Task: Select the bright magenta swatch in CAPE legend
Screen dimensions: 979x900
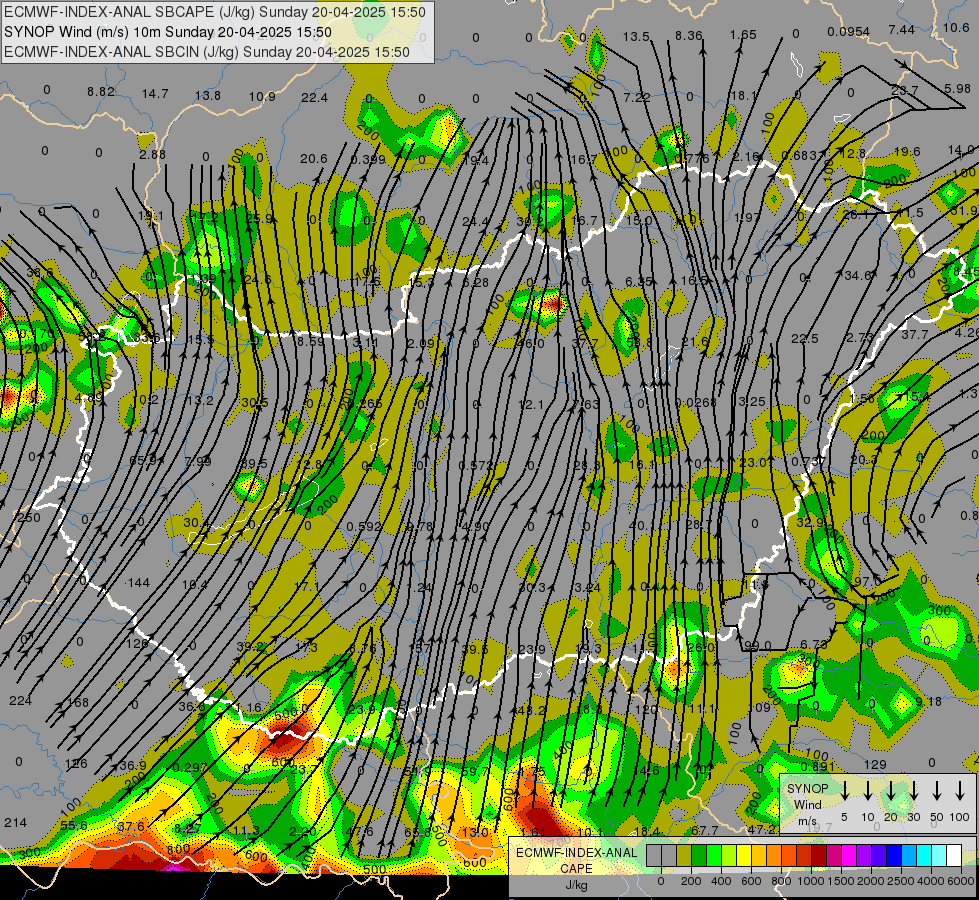Action: point(849,855)
